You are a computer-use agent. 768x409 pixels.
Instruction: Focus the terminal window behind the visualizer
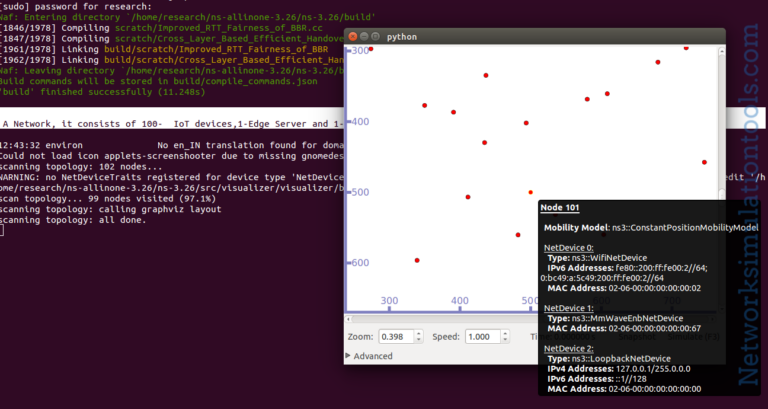click(x=150, y=300)
